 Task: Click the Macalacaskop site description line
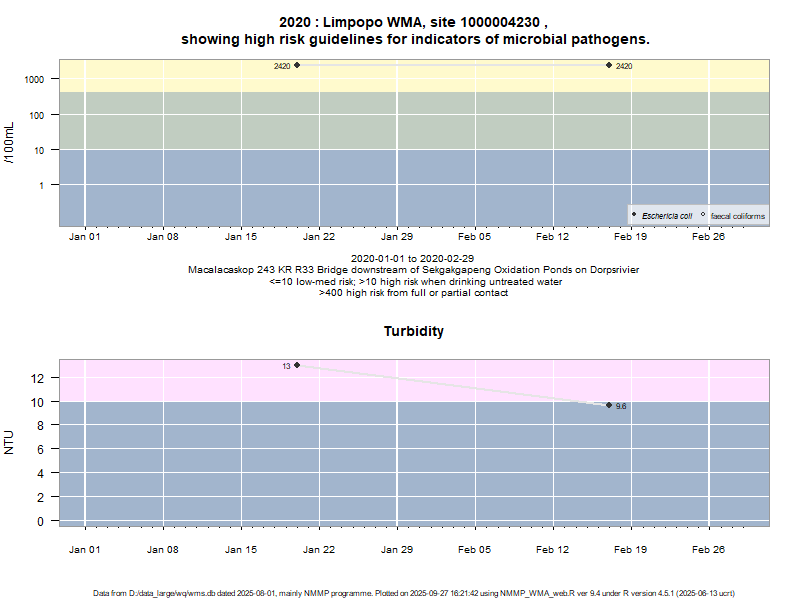[x=414, y=270]
